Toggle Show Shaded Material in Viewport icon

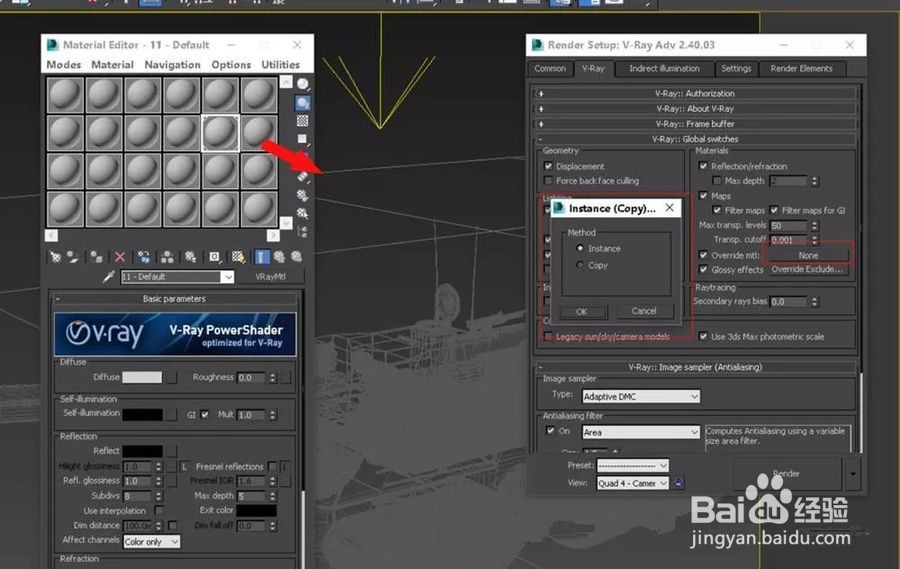point(238,257)
